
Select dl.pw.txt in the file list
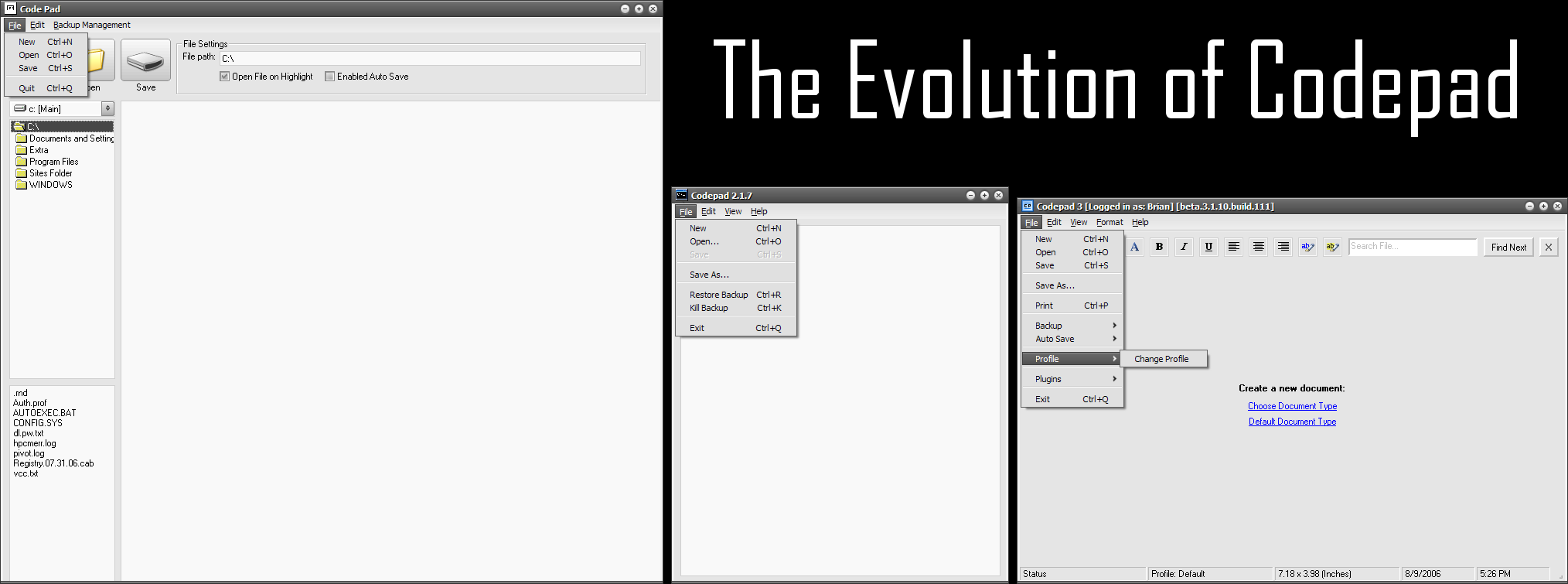click(28, 433)
